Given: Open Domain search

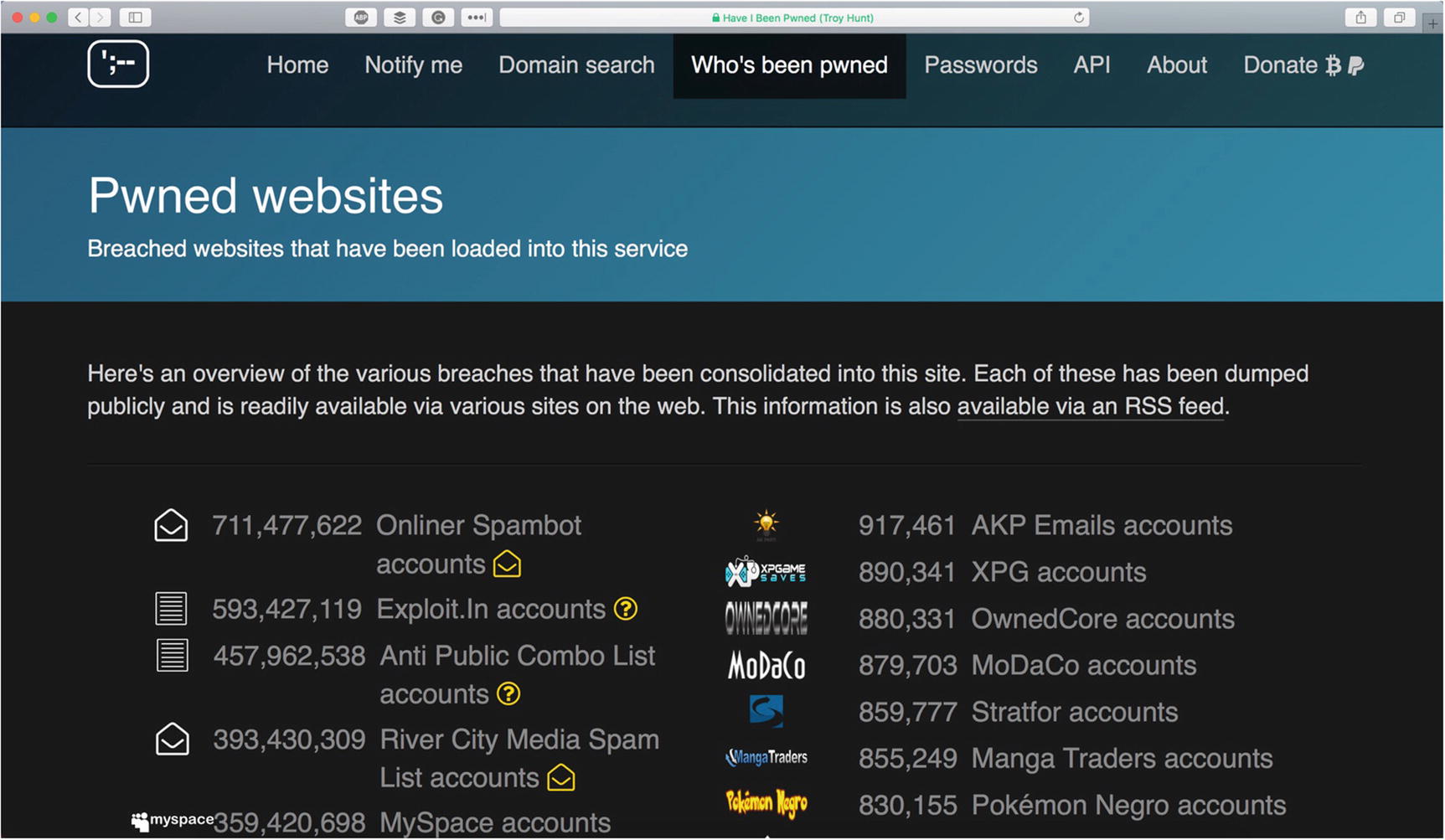Looking at the screenshot, I should click(x=576, y=65).
